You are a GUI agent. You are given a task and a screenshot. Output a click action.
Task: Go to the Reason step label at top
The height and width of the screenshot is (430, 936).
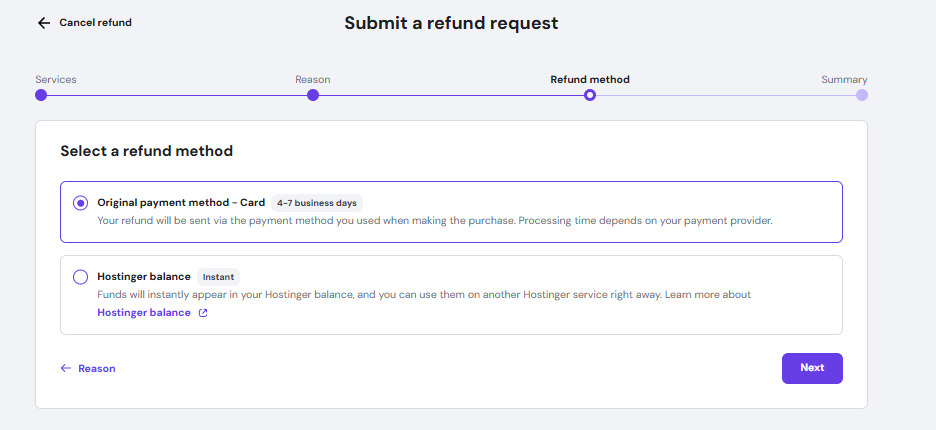313,79
